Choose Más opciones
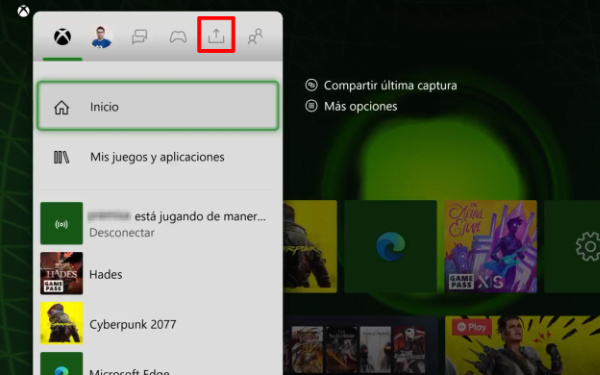This screenshot has height=375, width=600. tap(360, 106)
